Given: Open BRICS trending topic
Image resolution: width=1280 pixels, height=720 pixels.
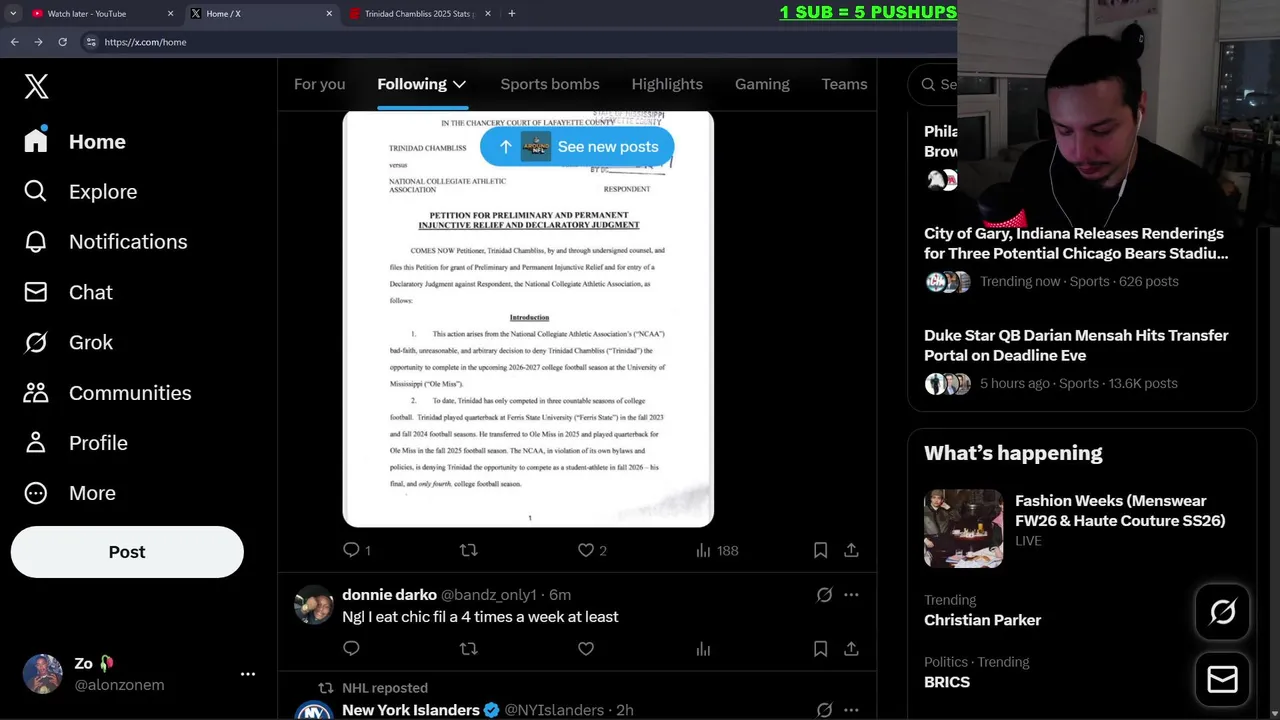Looking at the screenshot, I should point(947,682).
